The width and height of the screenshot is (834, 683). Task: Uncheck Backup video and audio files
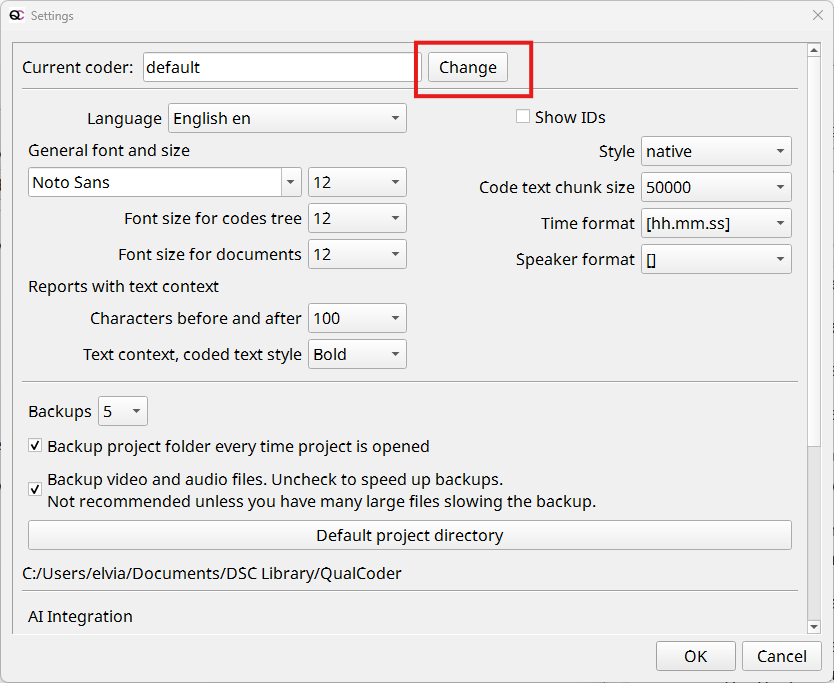click(x=36, y=489)
